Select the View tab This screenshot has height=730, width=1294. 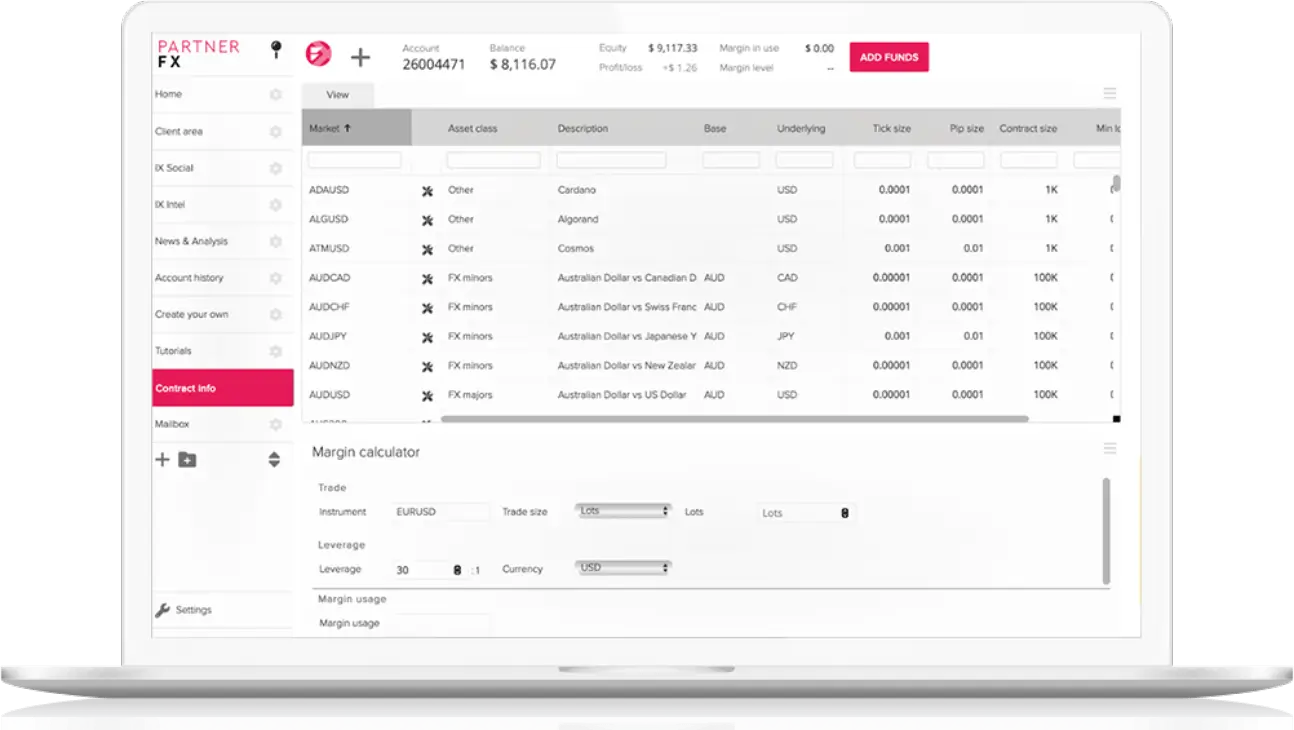point(338,95)
